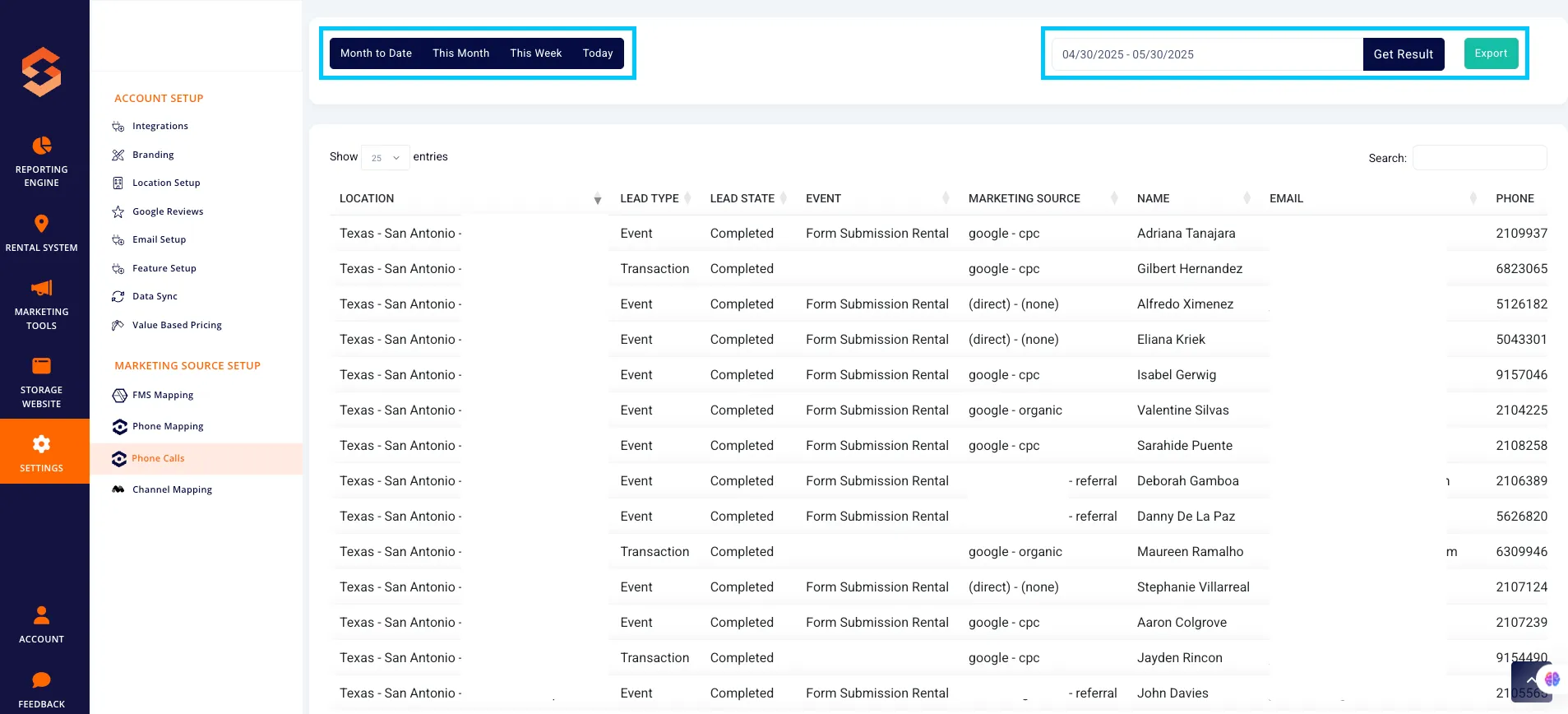This screenshot has width=1568, height=714.
Task: Select the This Month tab
Action: [461, 53]
